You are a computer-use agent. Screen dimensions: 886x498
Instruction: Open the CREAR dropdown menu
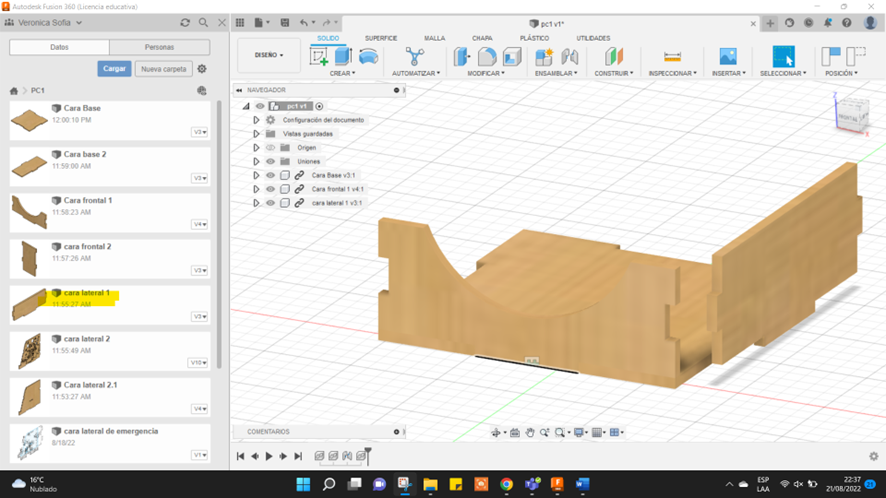click(x=342, y=73)
